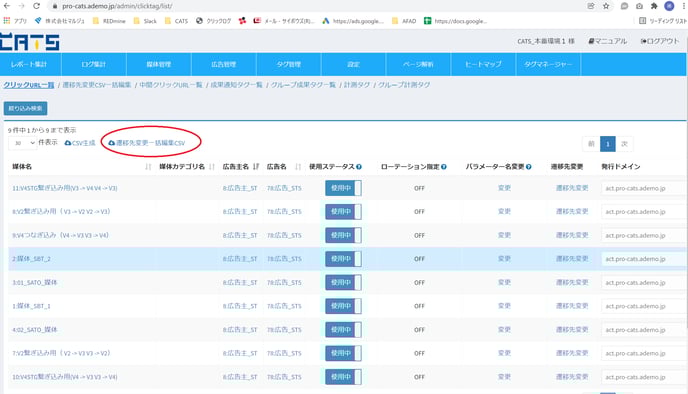Open the ログ集計 menu
The width and height of the screenshot is (688, 394).
coord(94,64)
